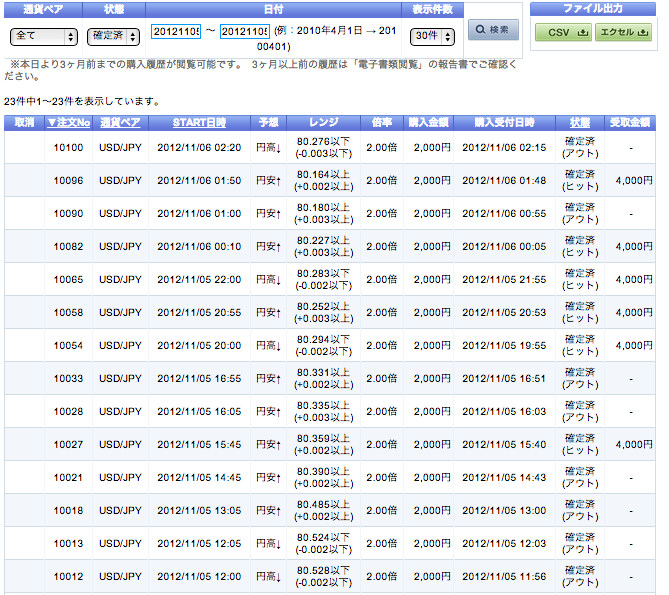Open the 通貨ペア dropdown showing 全て
Screen dimensions: 669x595
pos(44,37)
